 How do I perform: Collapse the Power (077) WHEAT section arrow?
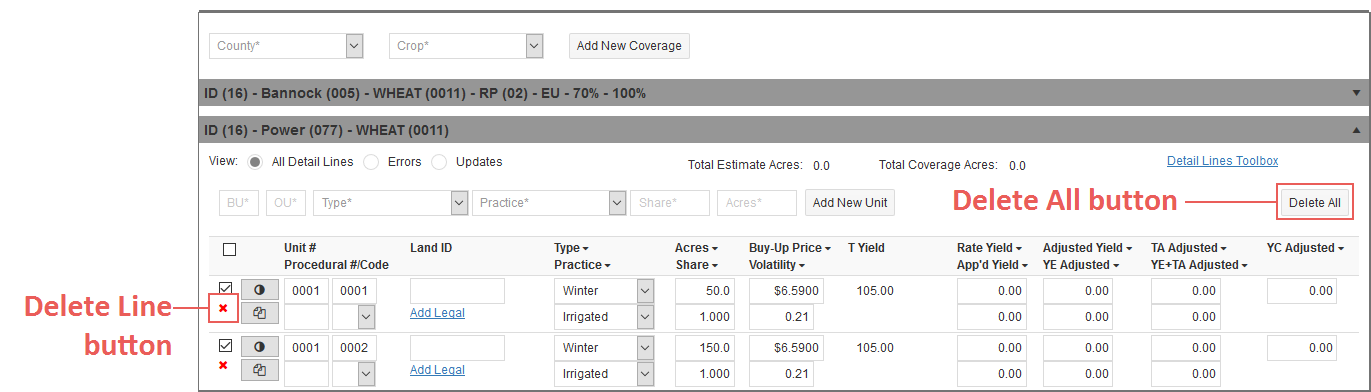click(1356, 130)
